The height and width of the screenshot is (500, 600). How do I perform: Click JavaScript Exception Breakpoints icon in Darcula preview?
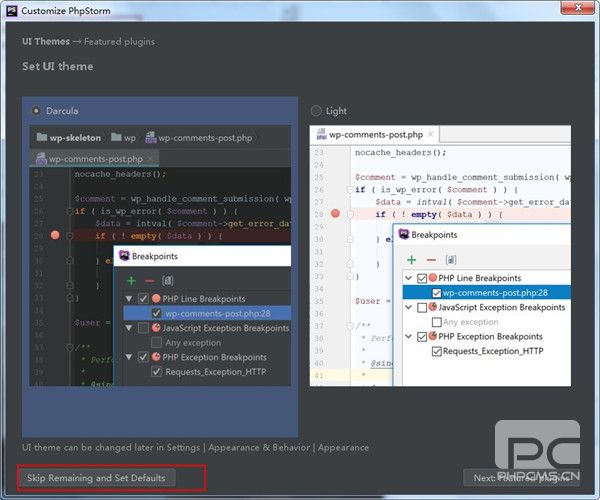tap(156, 327)
